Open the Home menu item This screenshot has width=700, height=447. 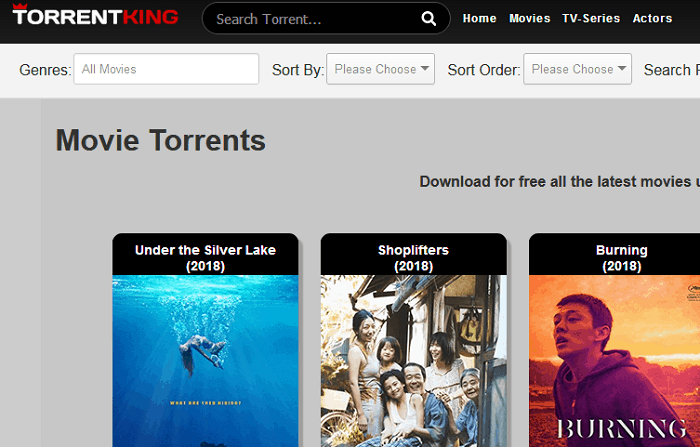[479, 18]
